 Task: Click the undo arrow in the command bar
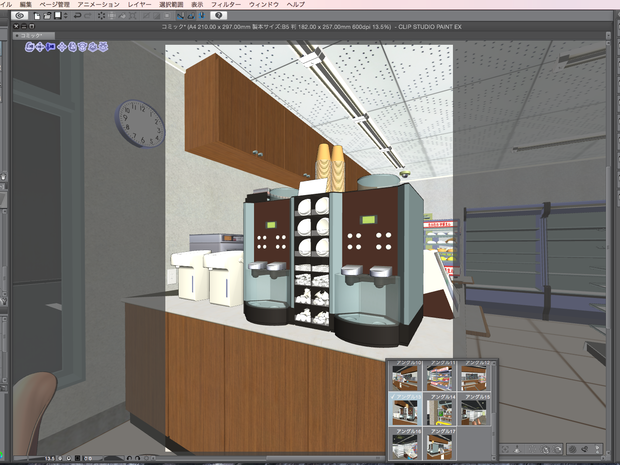tap(78, 16)
